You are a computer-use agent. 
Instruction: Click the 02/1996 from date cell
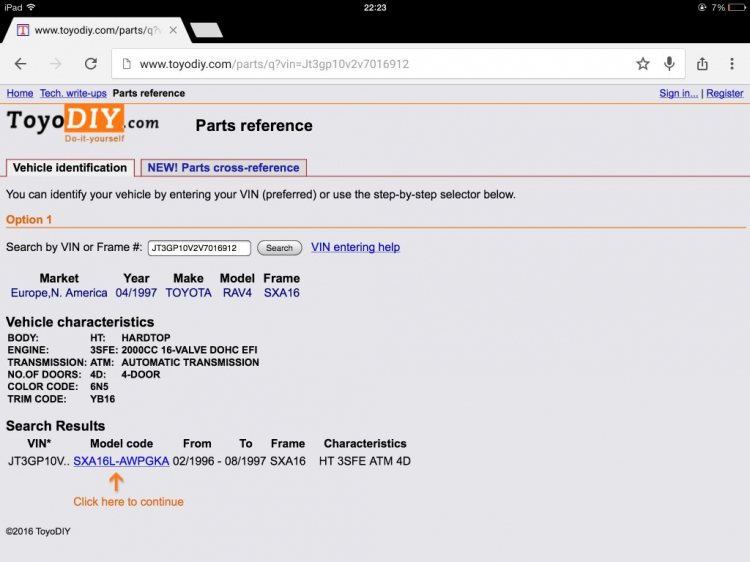tap(193, 461)
